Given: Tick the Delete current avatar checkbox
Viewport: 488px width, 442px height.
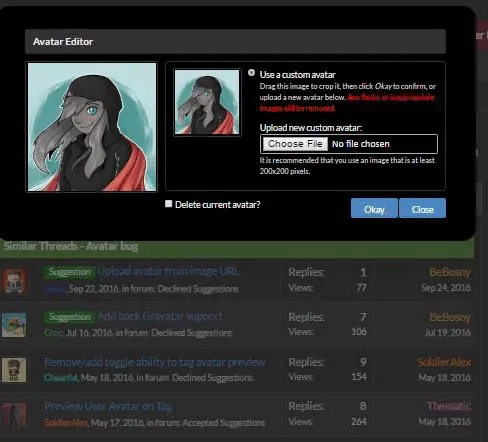Looking at the screenshot, I should [169, 204].
